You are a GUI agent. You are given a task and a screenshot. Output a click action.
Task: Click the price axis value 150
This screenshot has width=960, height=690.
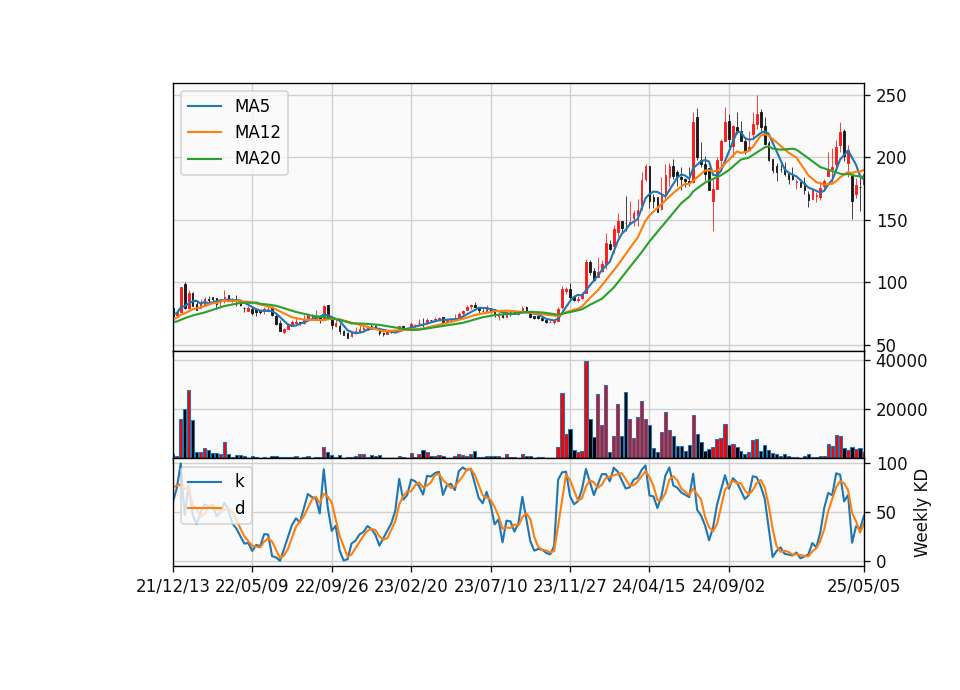[891, 221]
